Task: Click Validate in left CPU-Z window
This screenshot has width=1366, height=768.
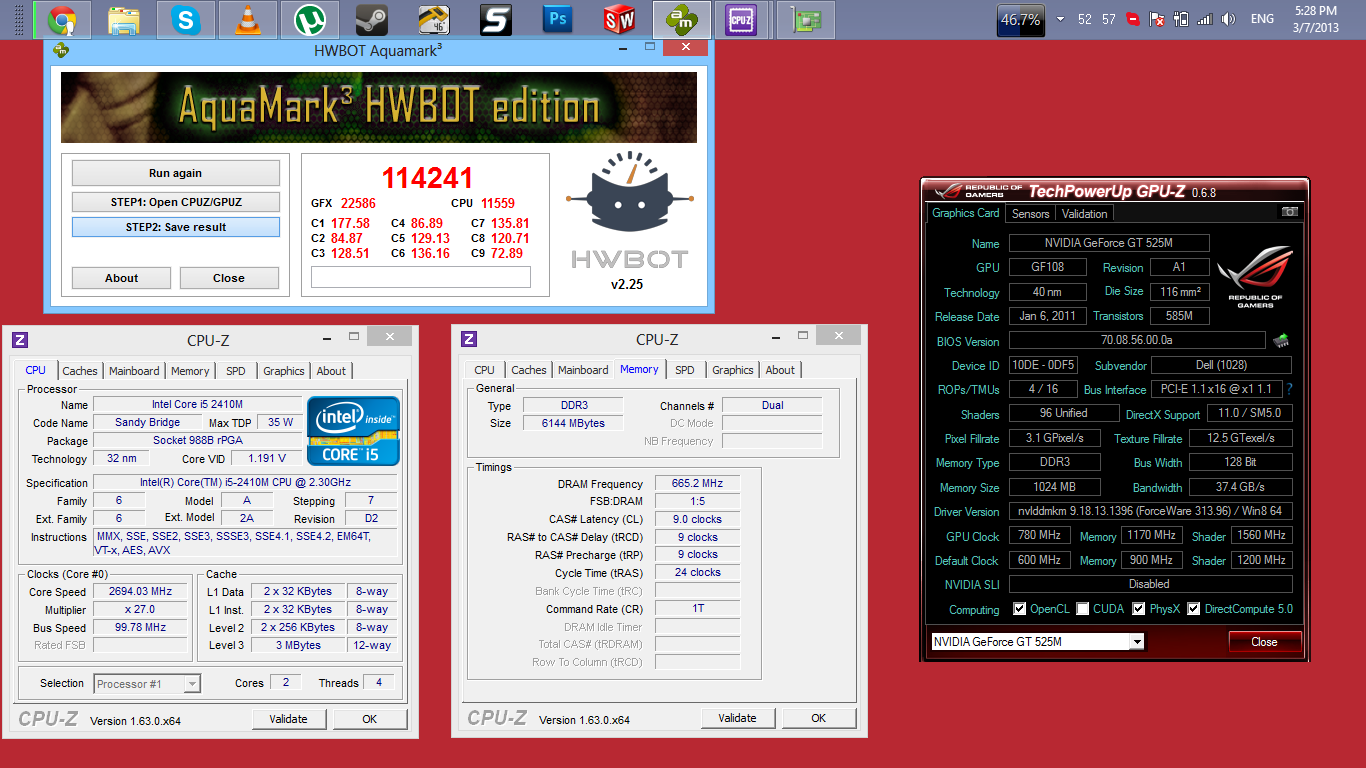Action: 288,718
